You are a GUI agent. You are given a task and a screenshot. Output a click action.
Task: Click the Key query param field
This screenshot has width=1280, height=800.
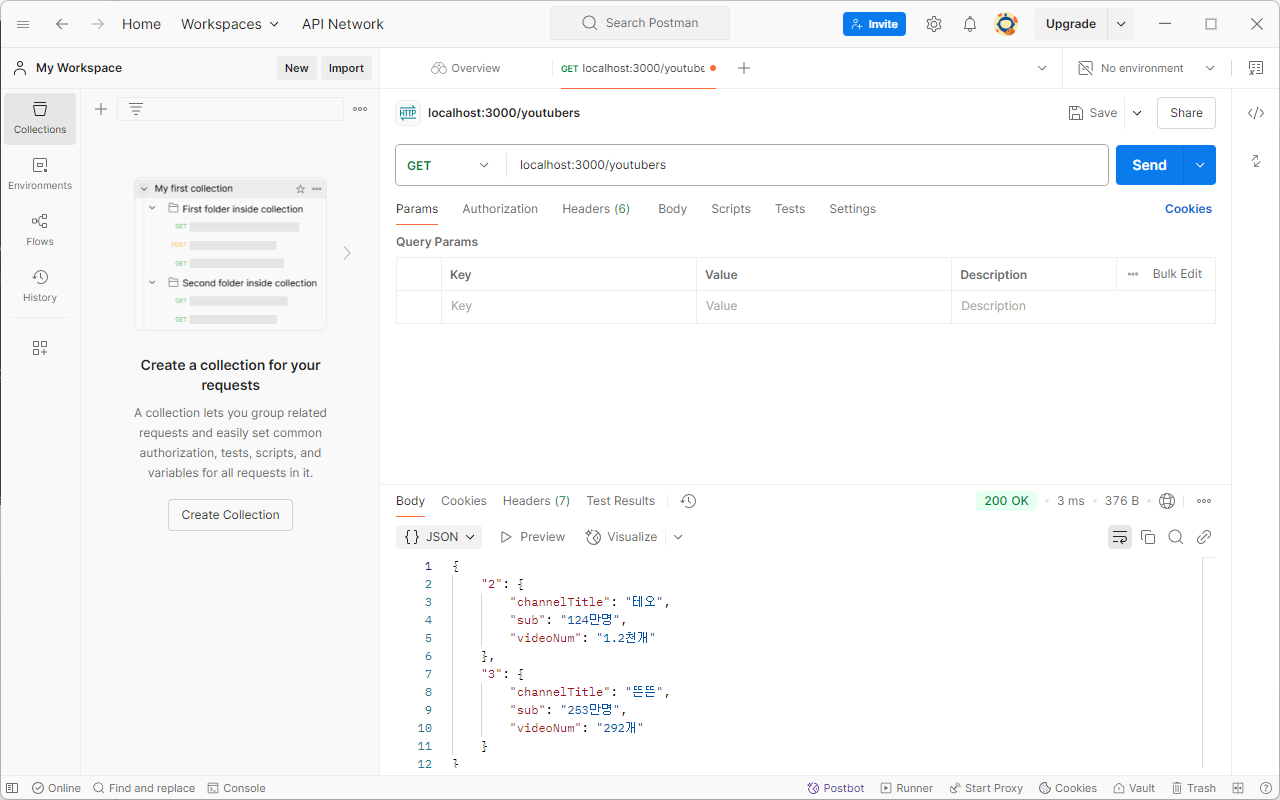[569, 306]
